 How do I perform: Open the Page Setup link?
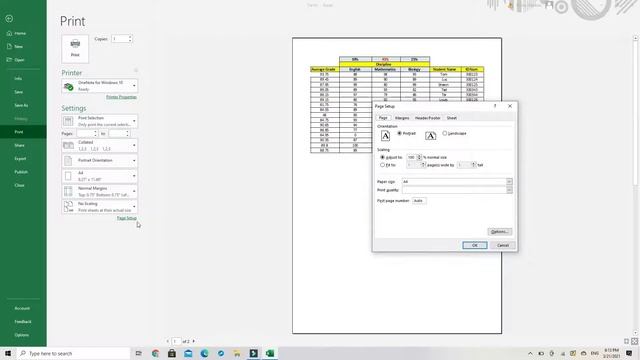tap(127, 218)
